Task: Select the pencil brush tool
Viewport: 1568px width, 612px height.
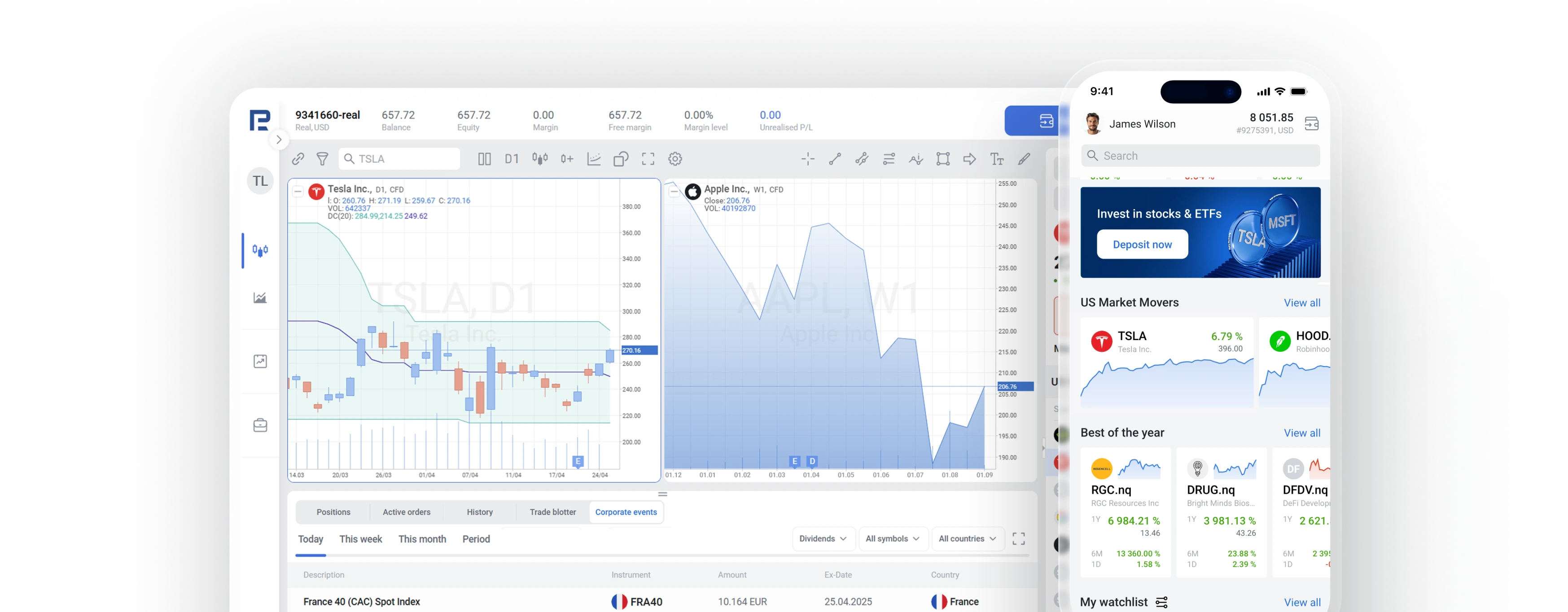Action: coord(1025,159)
